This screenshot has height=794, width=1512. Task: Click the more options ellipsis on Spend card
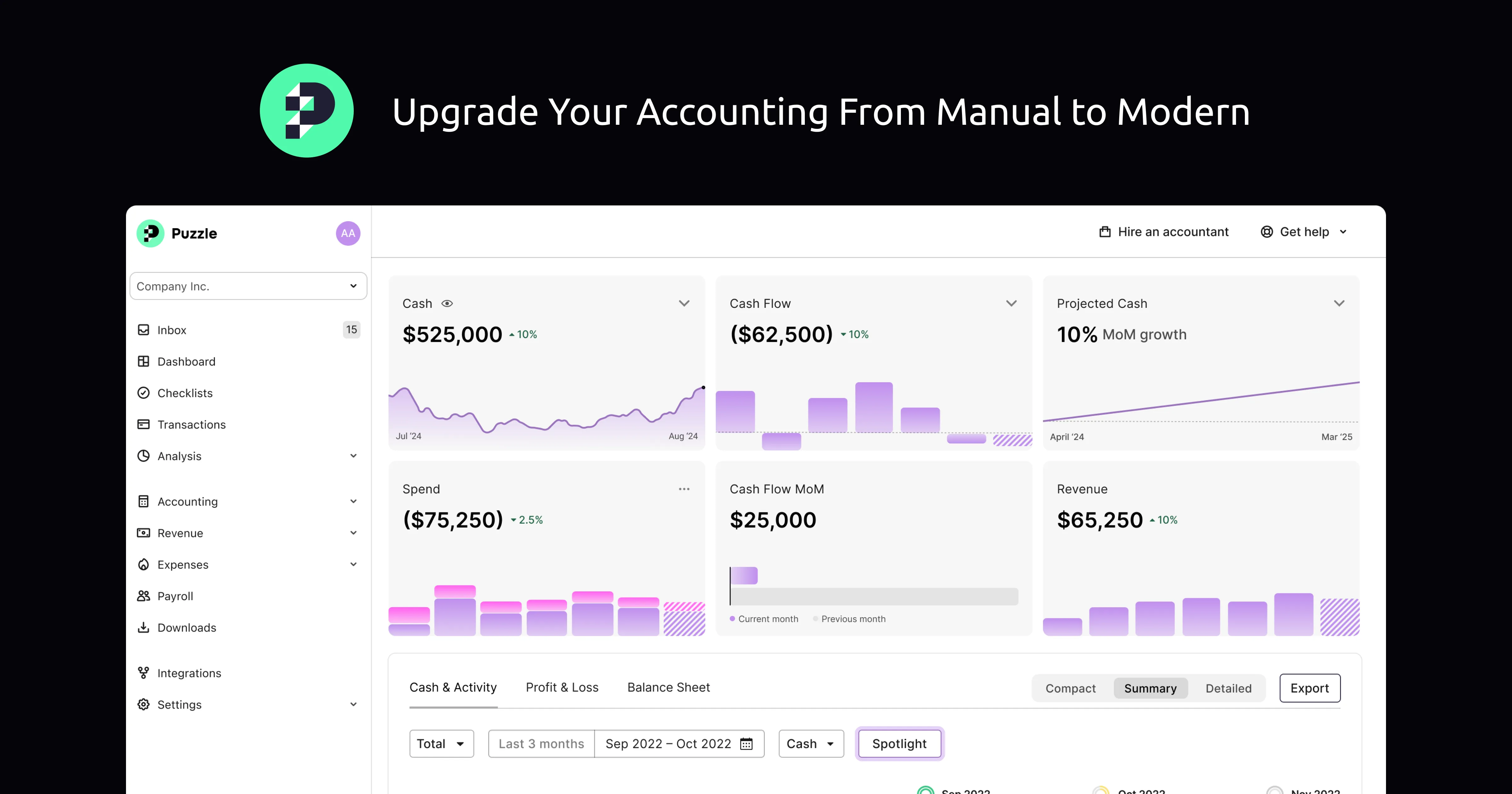(x=684, y=489)
